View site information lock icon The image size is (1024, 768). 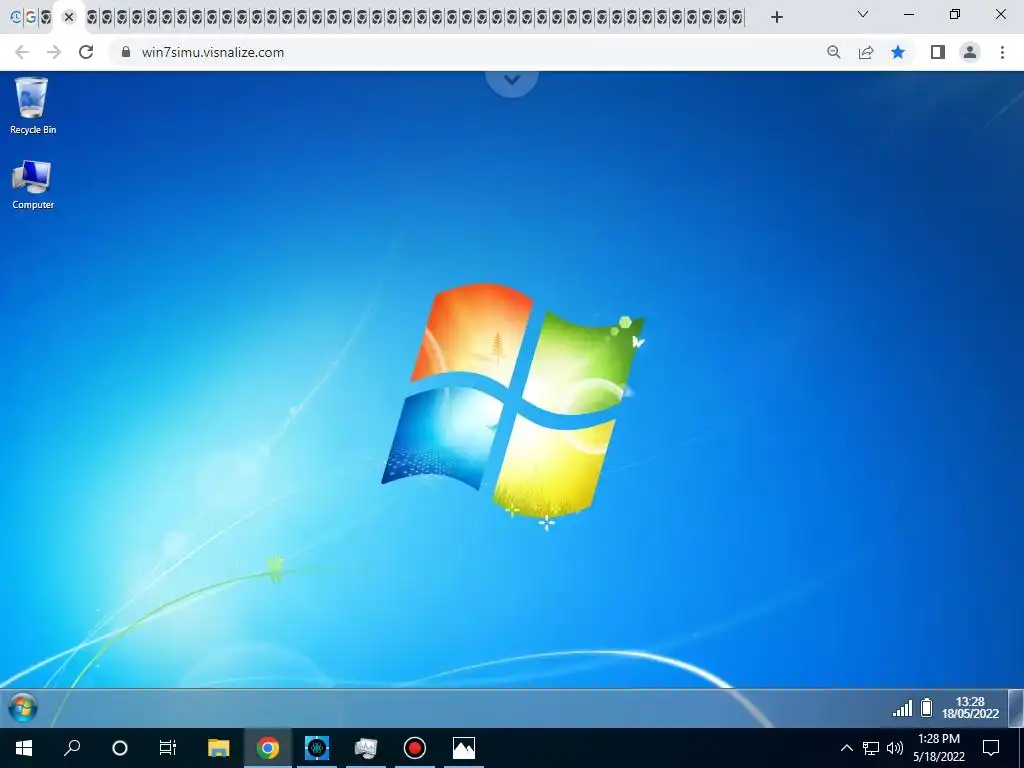(x=126, y=52)
